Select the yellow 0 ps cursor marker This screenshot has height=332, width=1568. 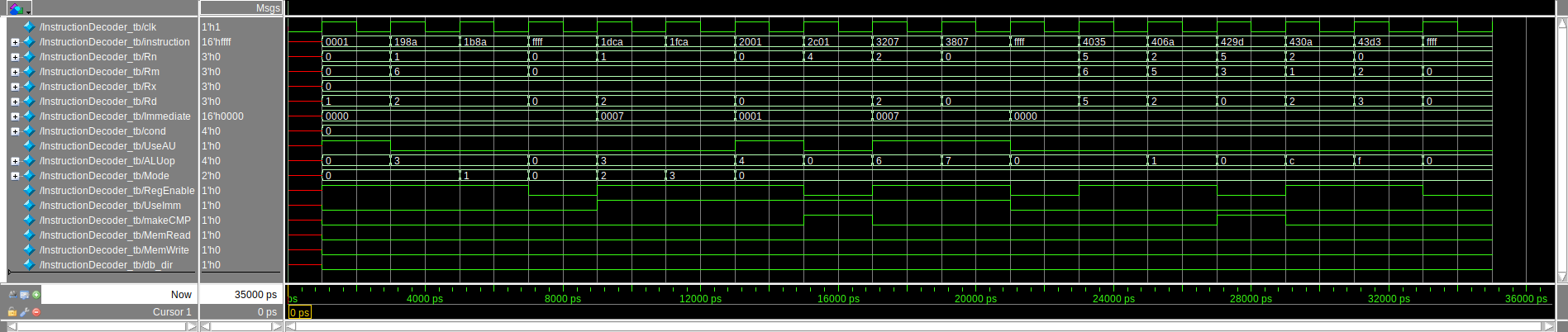[x=300, y=312]
